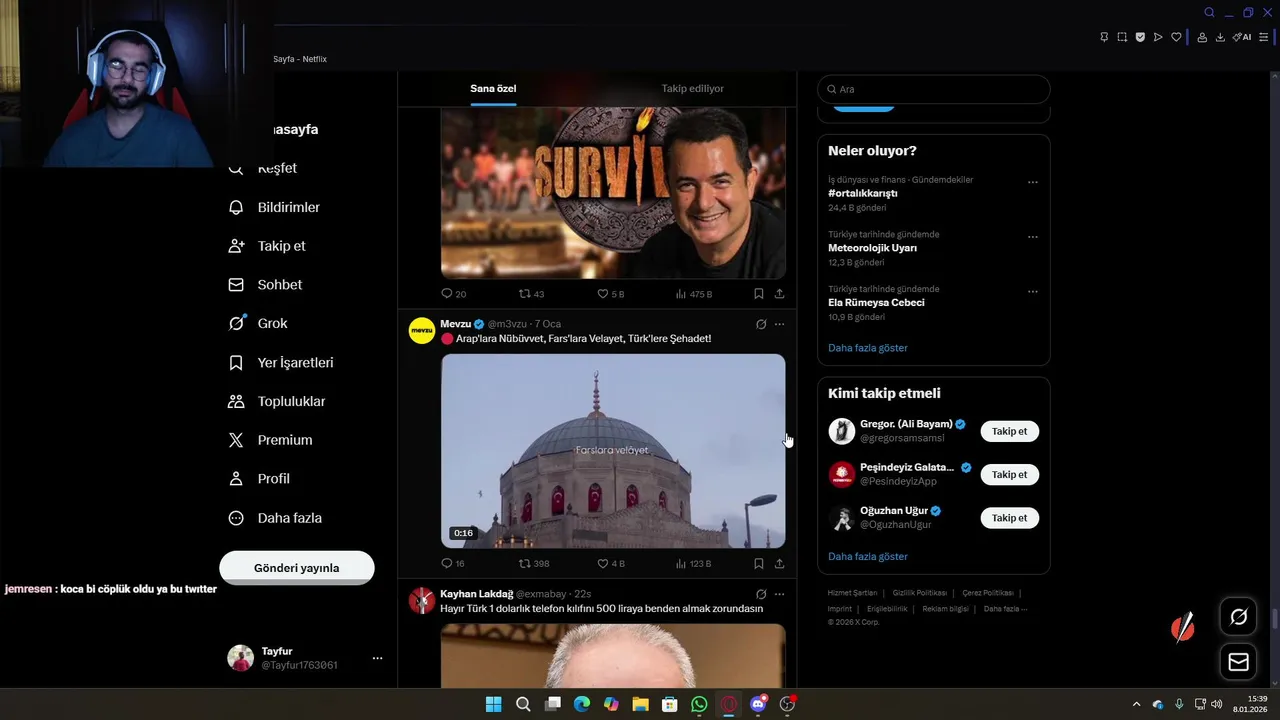Screen dimensions: 1280x720
Task: Open Sohbet messages in sidebar
Action: click(265, 285)
